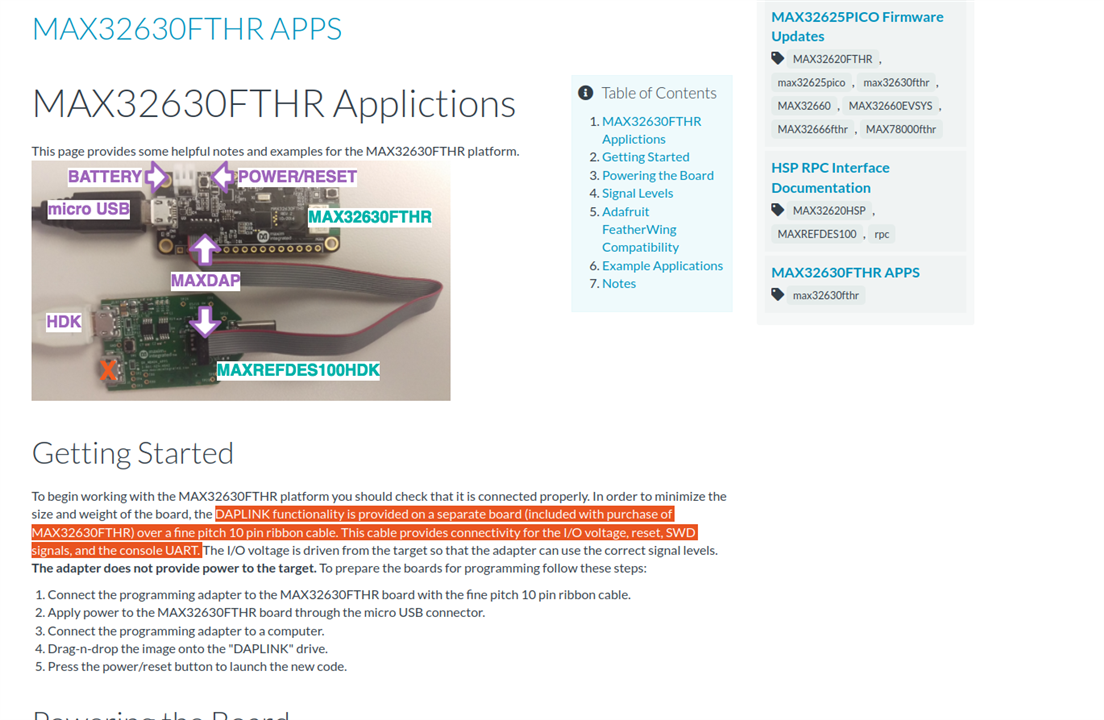Open the MAX32630FTHR APPS page heading link

(187, 29)
